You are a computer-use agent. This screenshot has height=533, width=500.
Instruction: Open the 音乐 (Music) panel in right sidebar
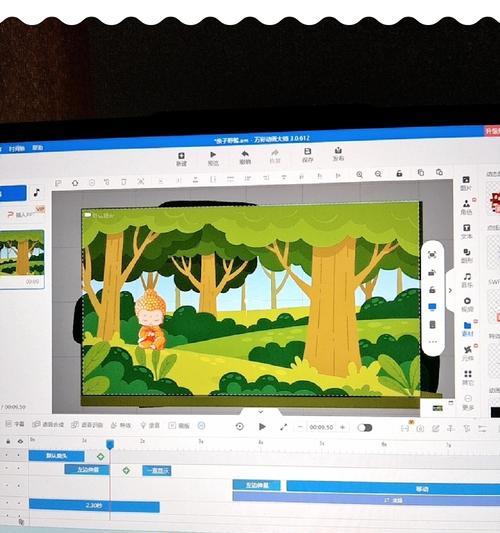coord(467,280)
